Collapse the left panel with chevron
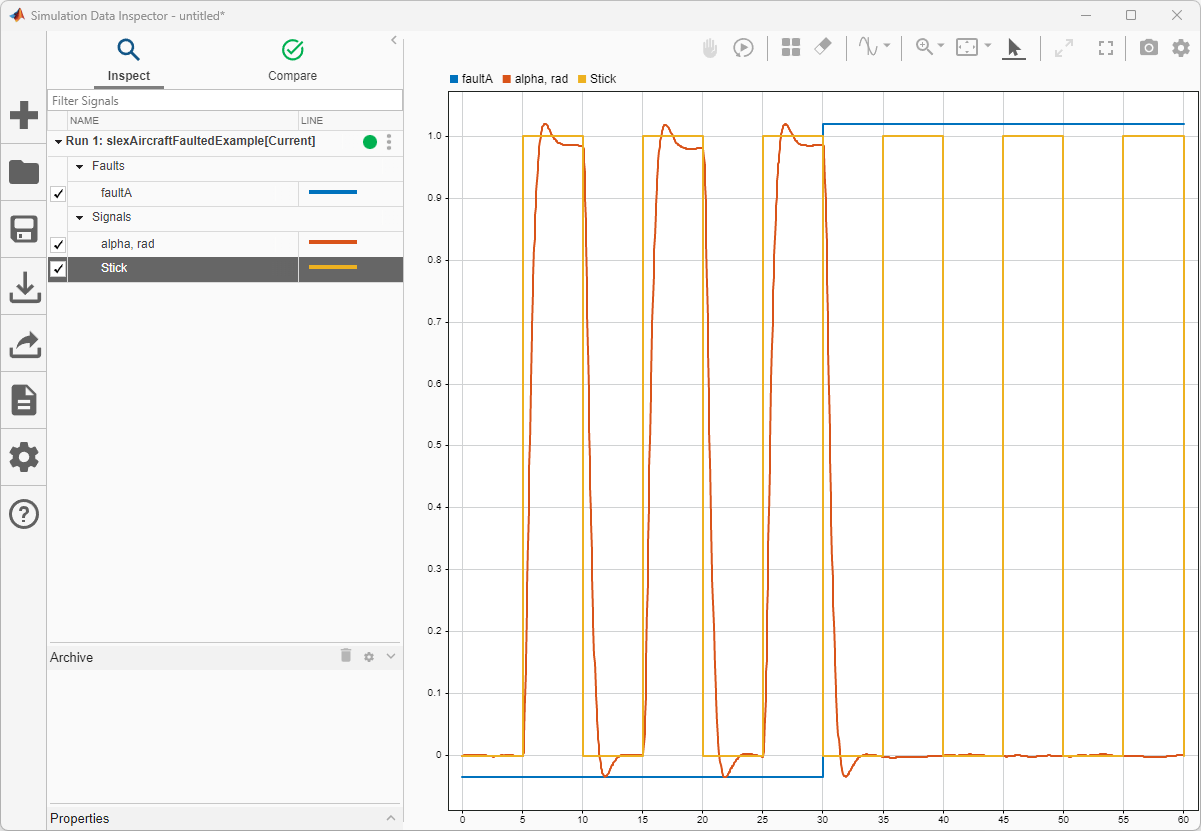The height and width of the screenshot is (831, 1201). point(394,40)
